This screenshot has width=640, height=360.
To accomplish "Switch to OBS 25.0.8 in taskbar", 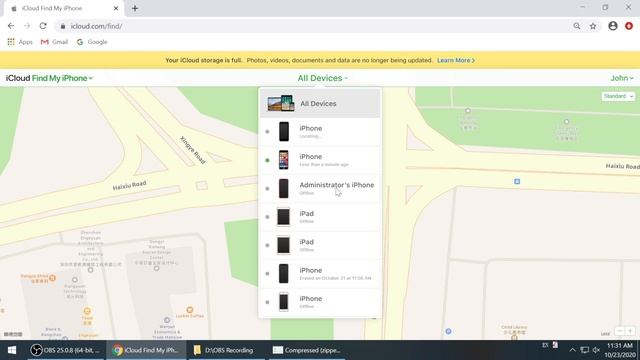I will click(x=66, y=350).
